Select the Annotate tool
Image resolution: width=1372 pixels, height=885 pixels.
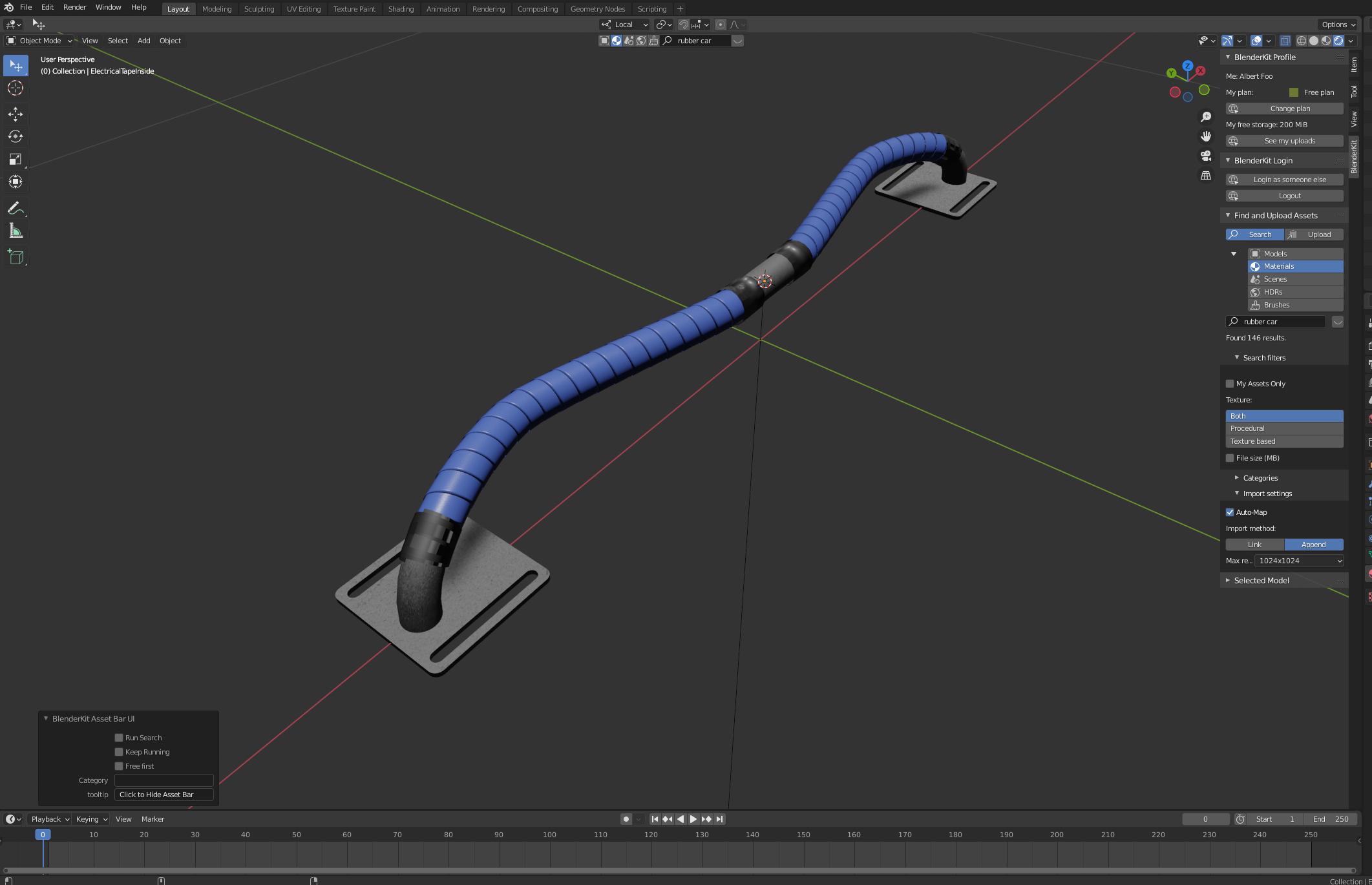(x=16, y=209)
